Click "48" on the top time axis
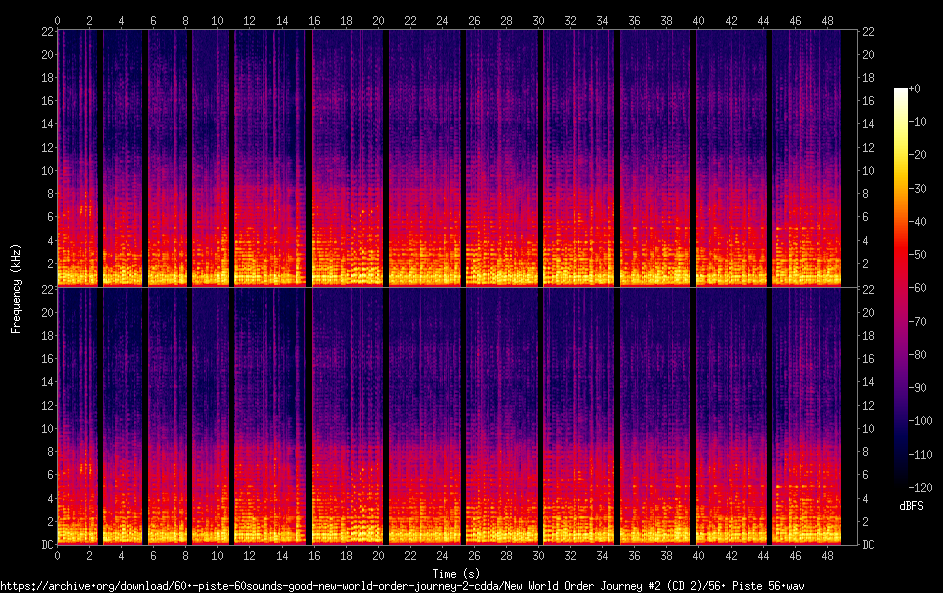This screenshot has height=593, width=943. pos(827,21)
